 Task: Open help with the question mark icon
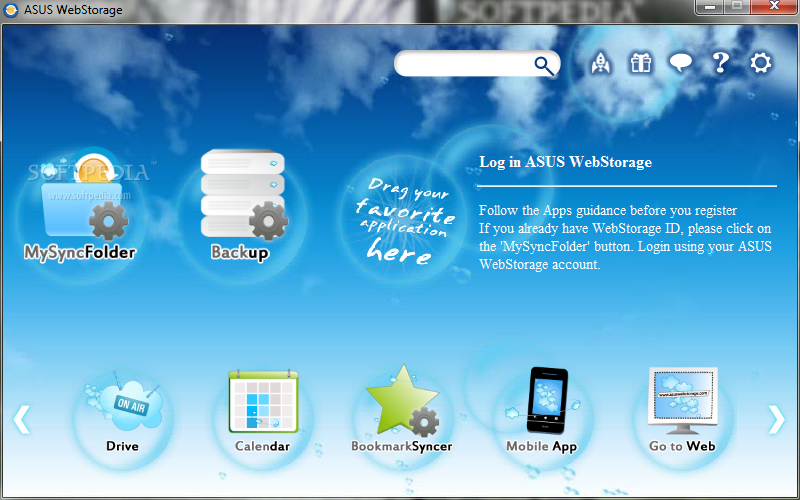coord(720,63)
